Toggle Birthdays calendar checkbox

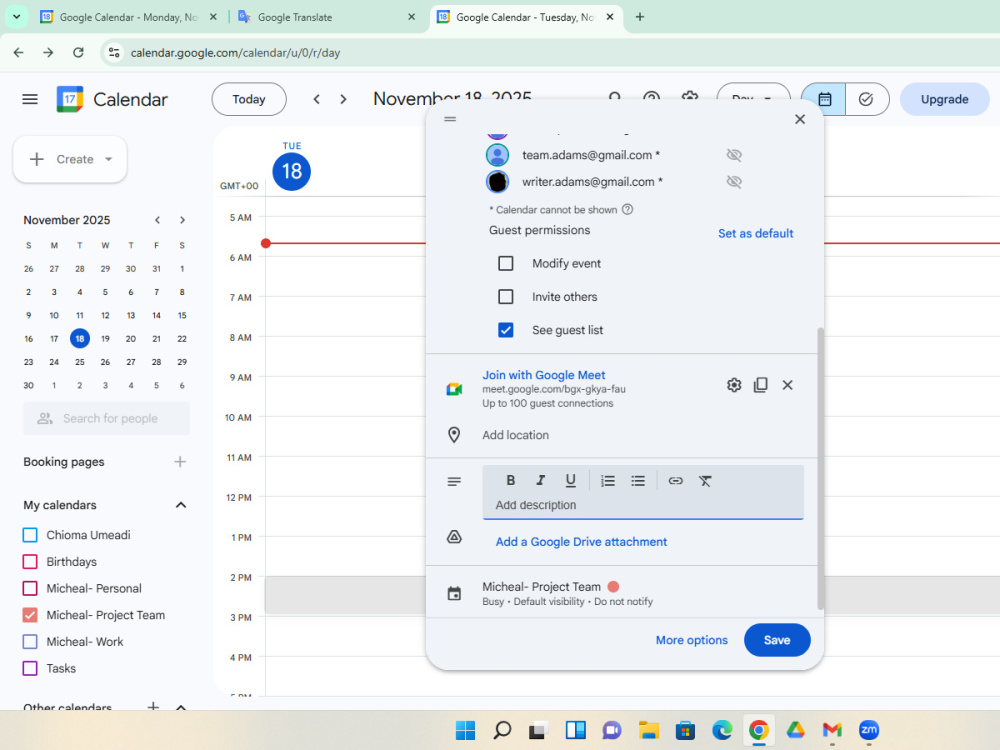[x=30, y=562]
